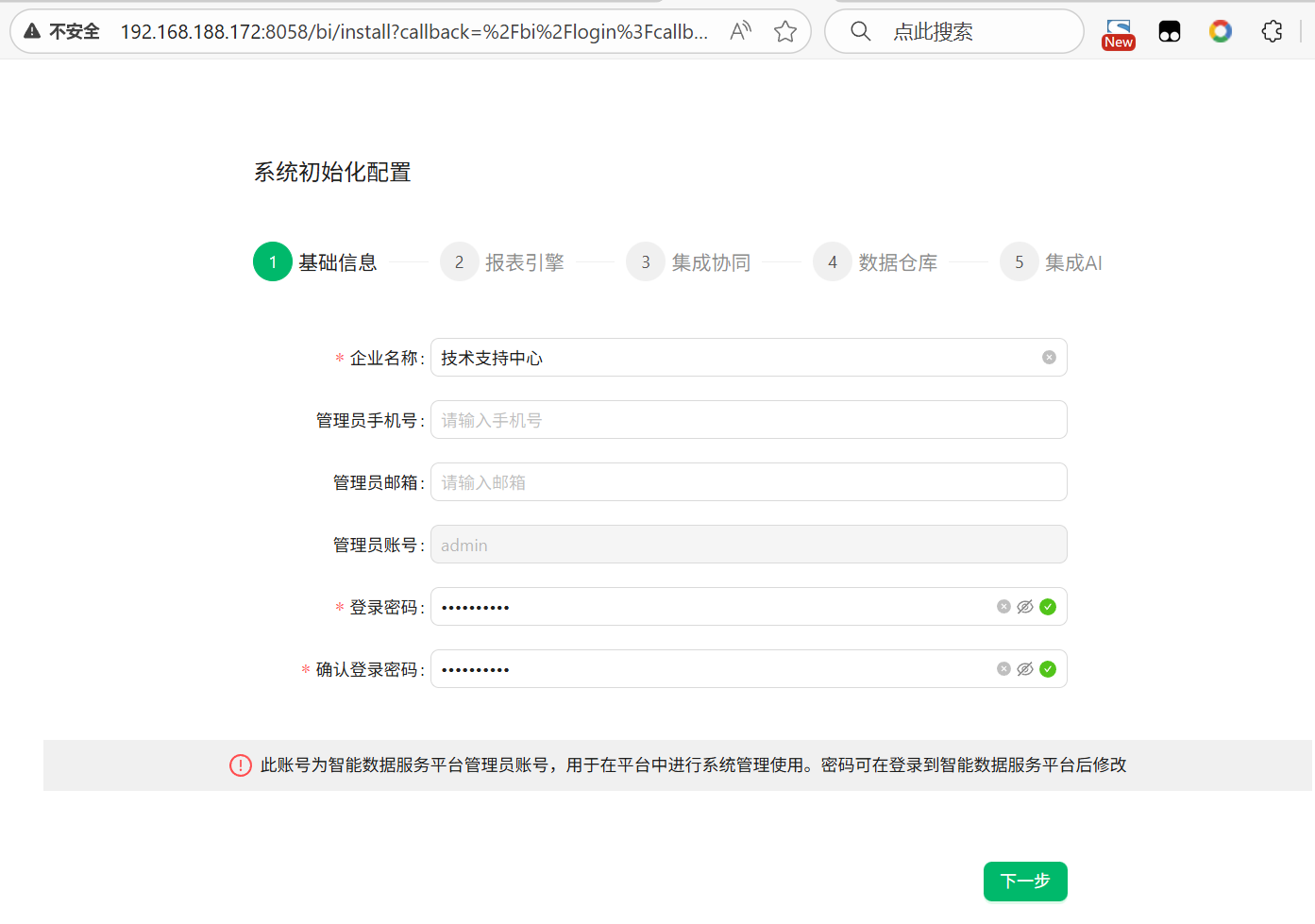Click the black mask extension icon
The image size is (1315, 924).
[x=1169, y=32]
